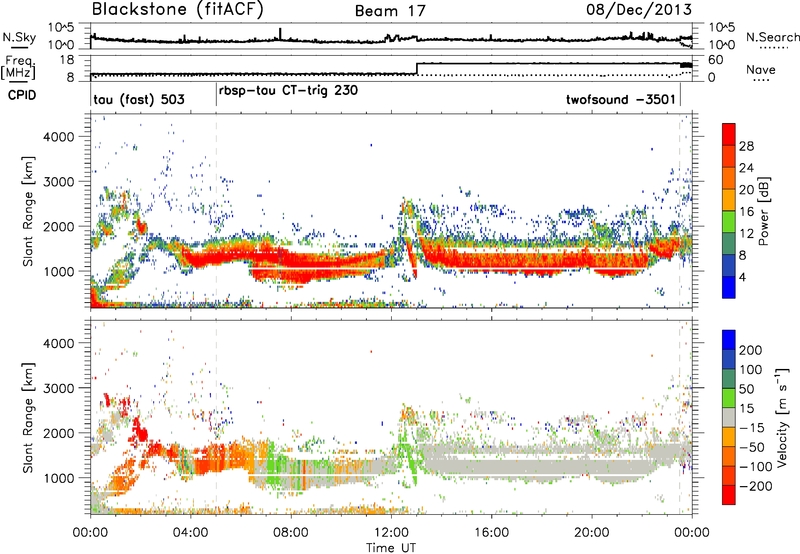Image resolution: width=800 pixels, height=554 pixels.
Task: Click the '16:00' time axis label
Action: click(491, 533)
